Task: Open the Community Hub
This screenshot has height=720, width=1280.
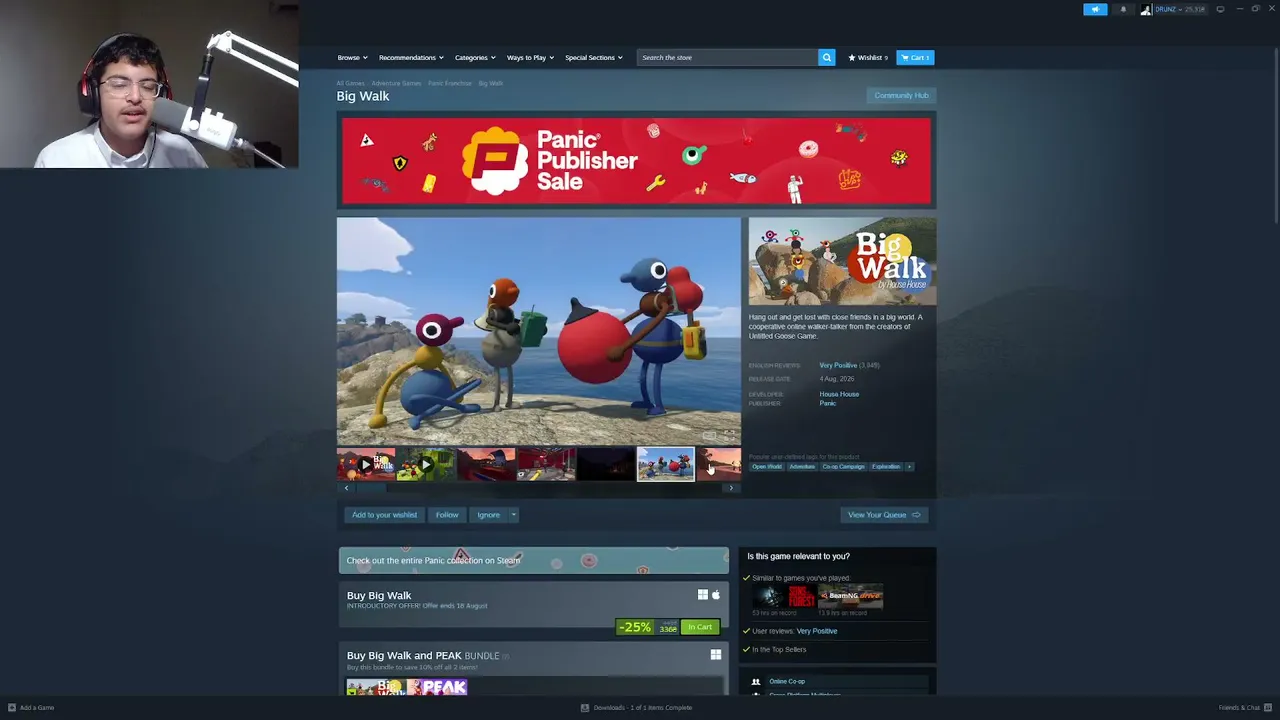Action: pyautogui.click(x=901, y=96)
